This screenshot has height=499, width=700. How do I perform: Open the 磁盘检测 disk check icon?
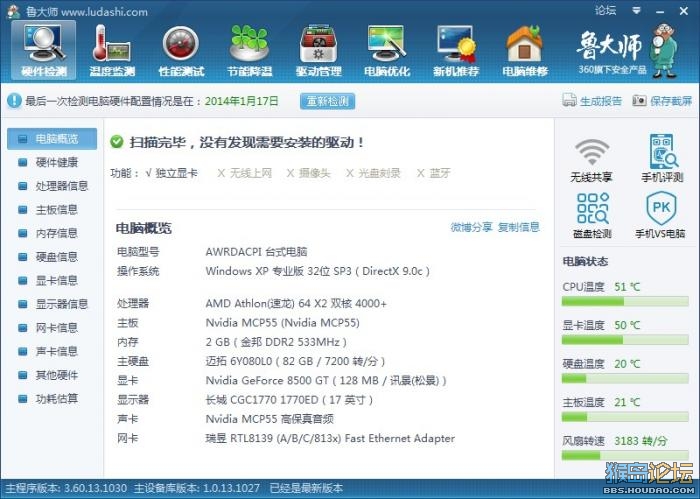click(x=592, y=215)
